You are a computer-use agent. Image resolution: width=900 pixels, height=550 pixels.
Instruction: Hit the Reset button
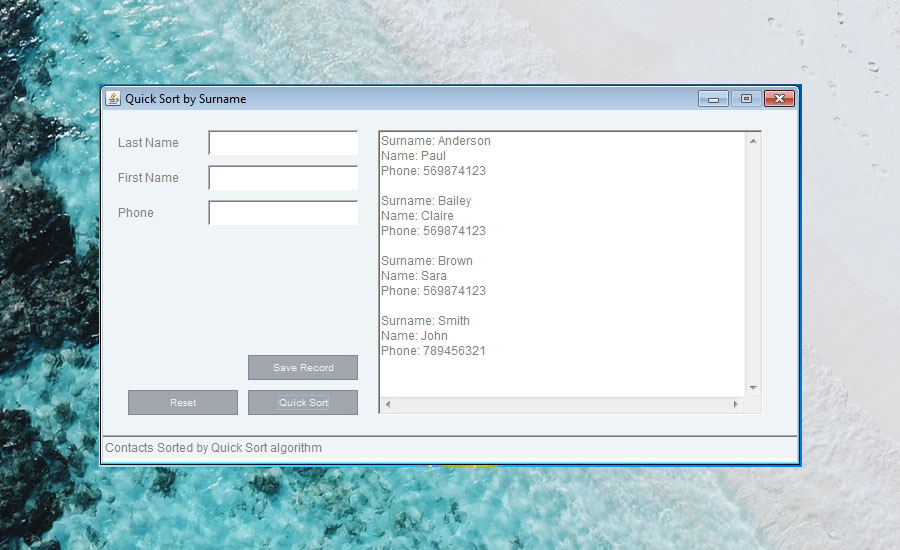click(183, 402)
